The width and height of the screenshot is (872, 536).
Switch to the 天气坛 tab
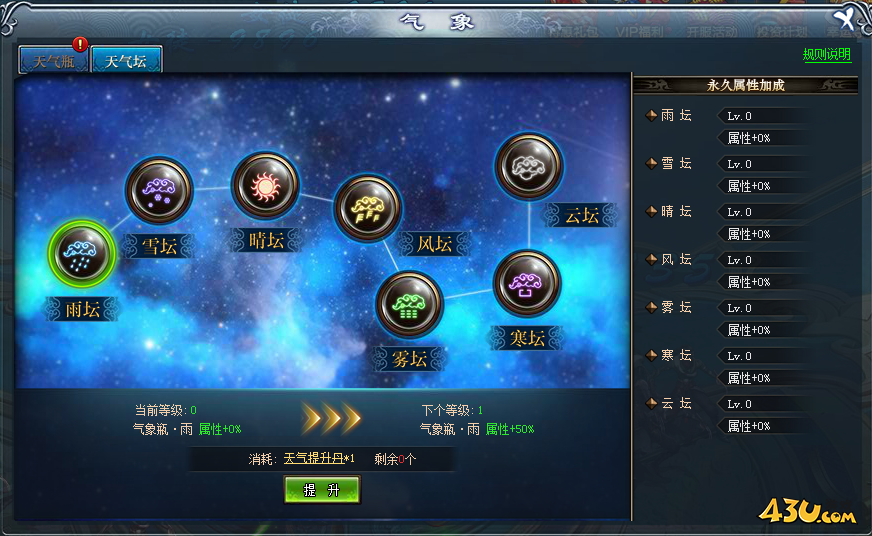pos(126,61)
